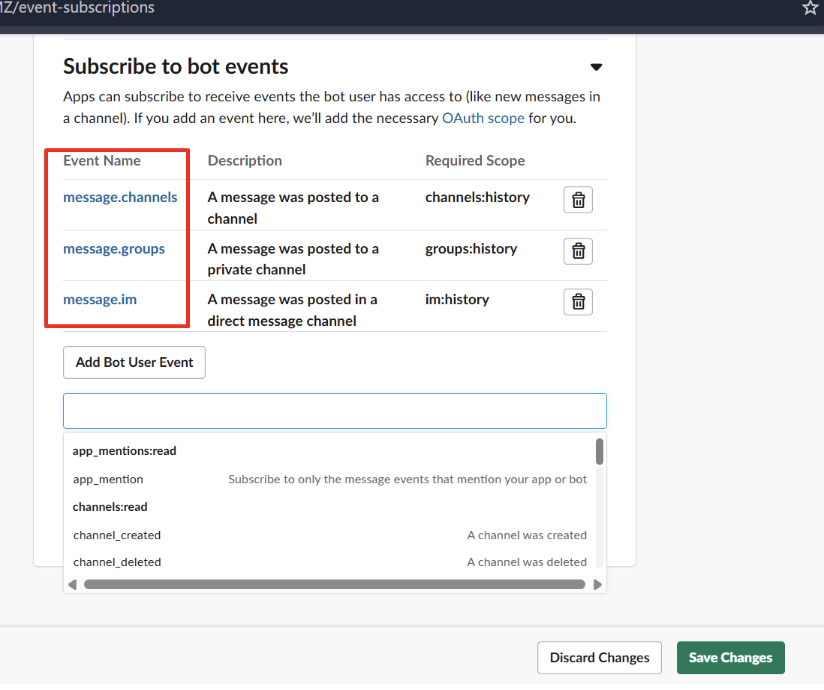Click the app_mentions:read scope heading
This screenshot has width=824, height=690.
click(125, 451)
